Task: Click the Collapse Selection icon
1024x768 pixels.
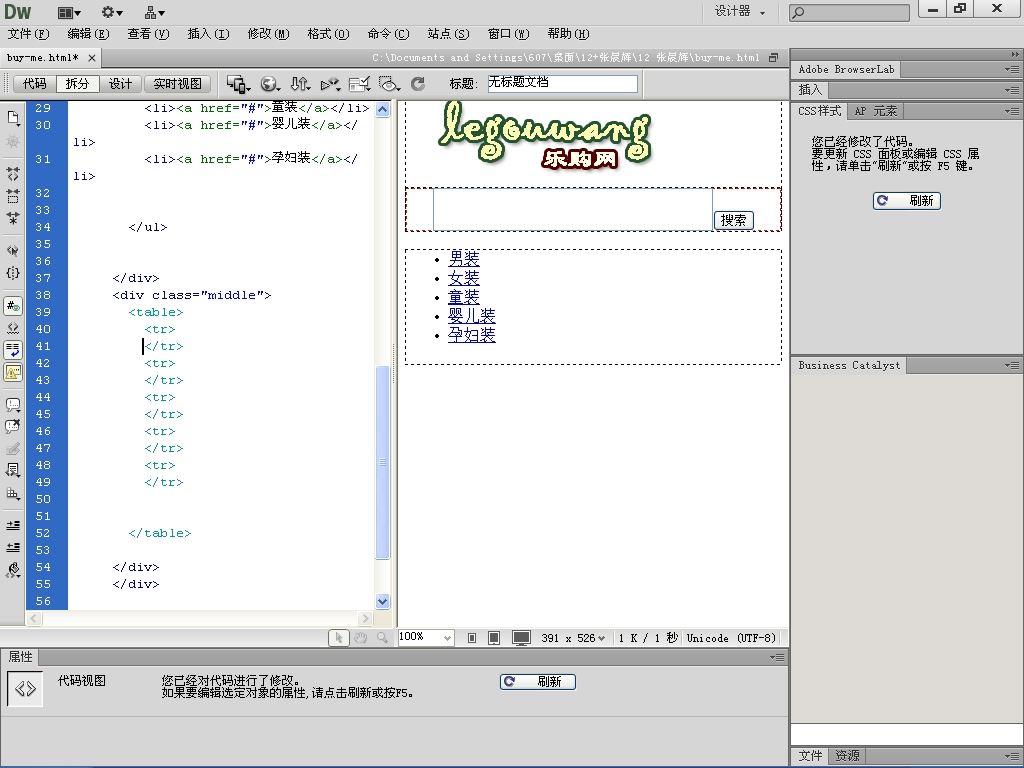Action: [x=13, y=196]
